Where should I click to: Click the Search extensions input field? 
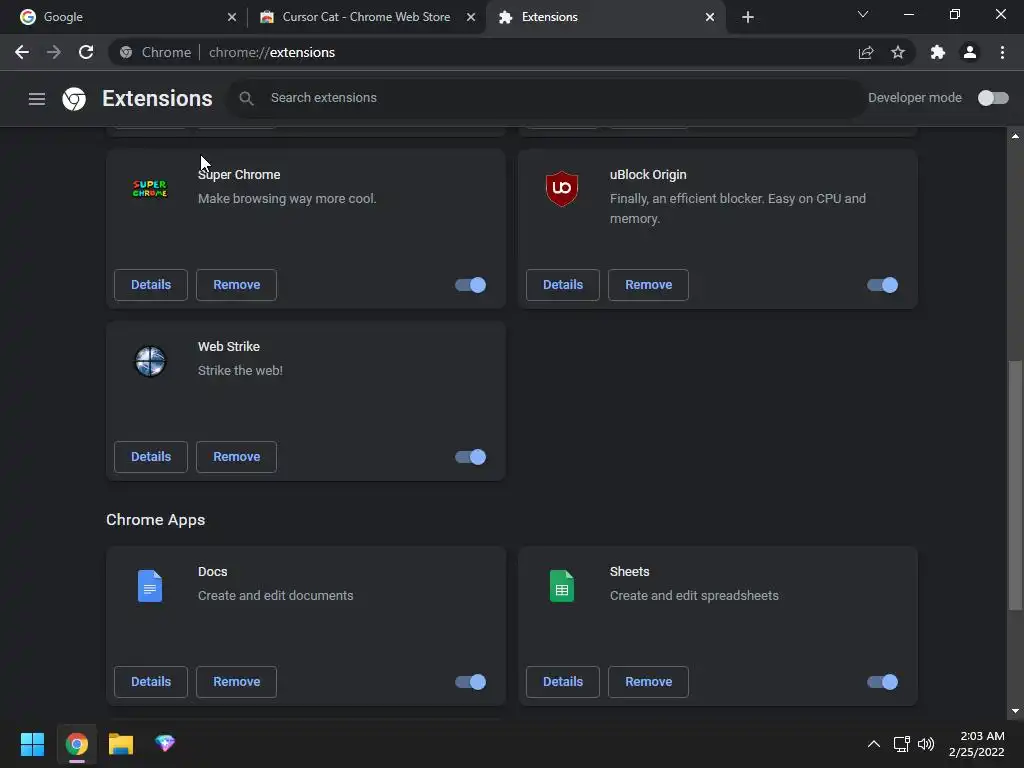[547, 98]
